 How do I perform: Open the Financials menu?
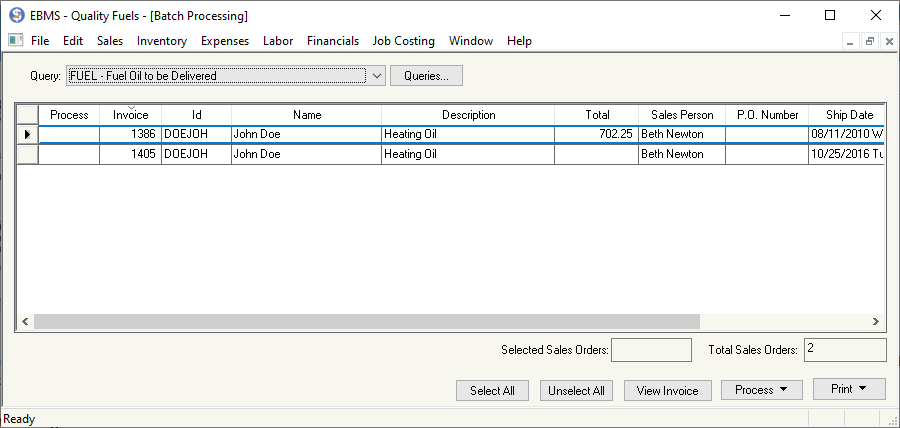[x=333, y=41]
